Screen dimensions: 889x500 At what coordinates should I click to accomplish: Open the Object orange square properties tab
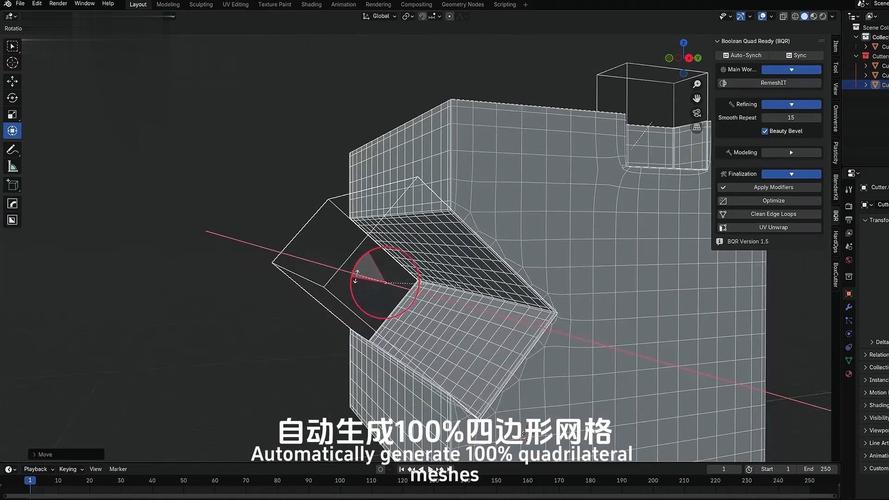coord(849,294)
